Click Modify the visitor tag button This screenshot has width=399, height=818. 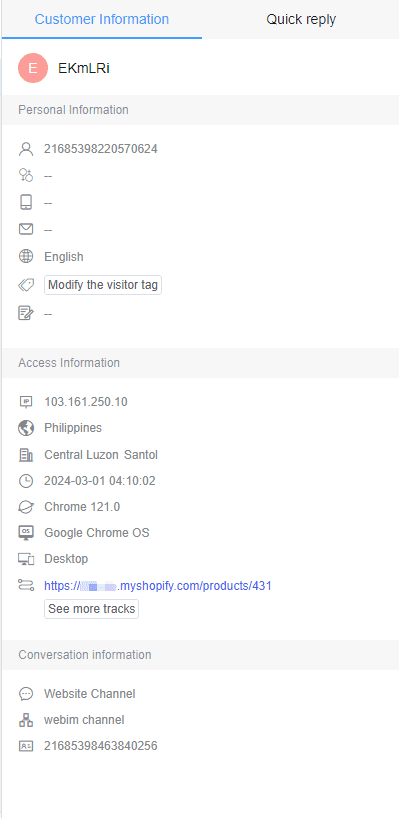103,285
